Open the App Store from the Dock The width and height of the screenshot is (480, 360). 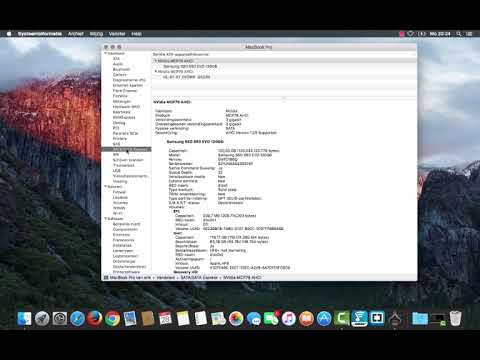click(324, 319)
